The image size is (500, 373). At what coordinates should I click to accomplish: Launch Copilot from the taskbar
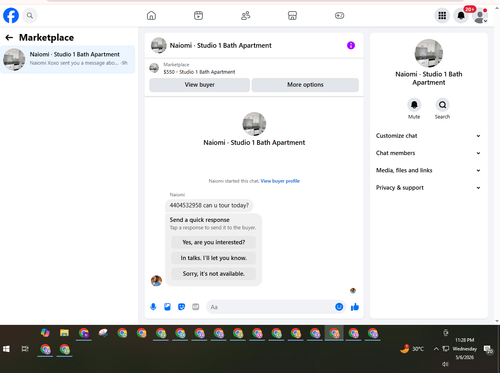45,333
